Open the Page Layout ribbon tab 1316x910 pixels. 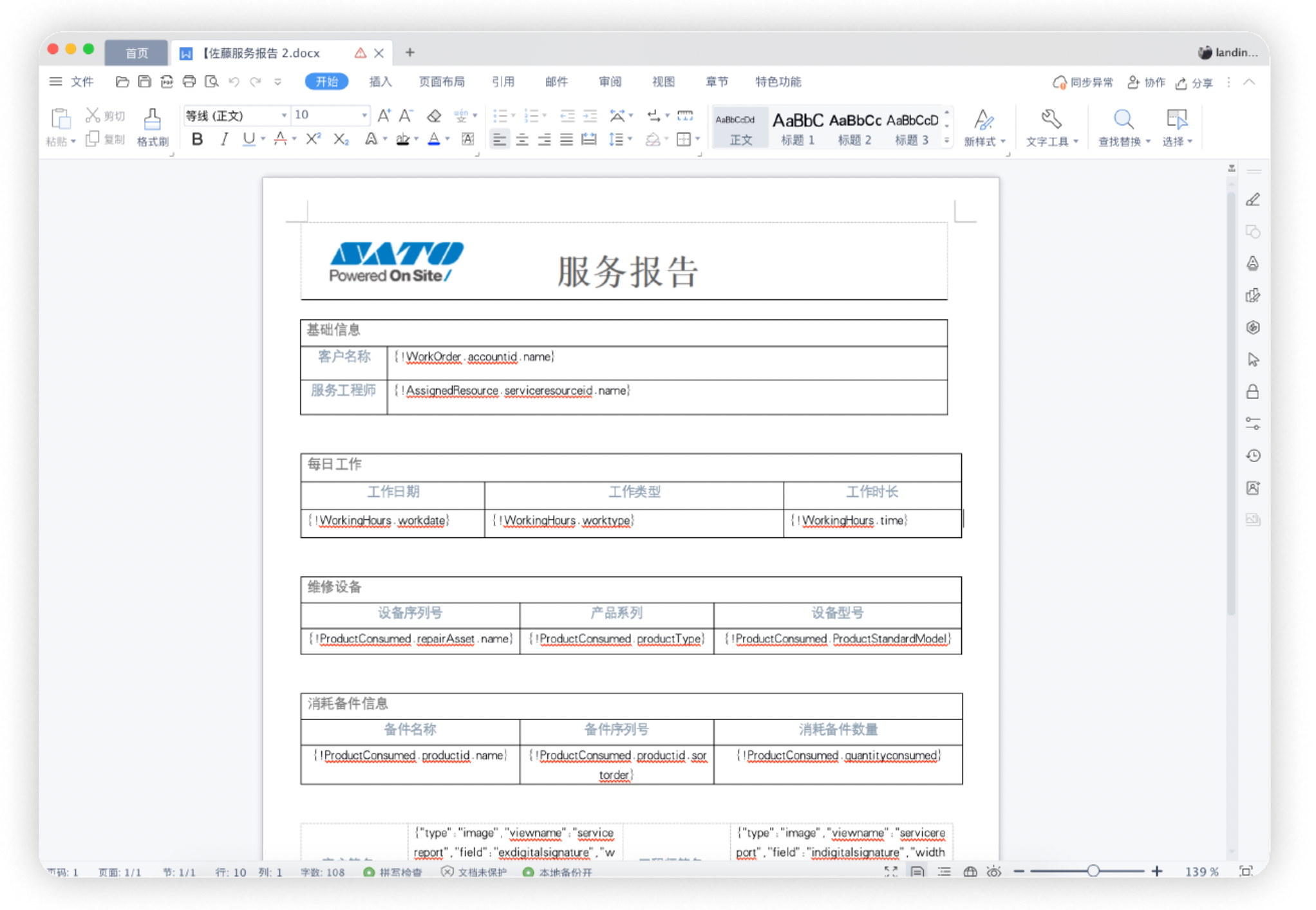tap(441, 82)
